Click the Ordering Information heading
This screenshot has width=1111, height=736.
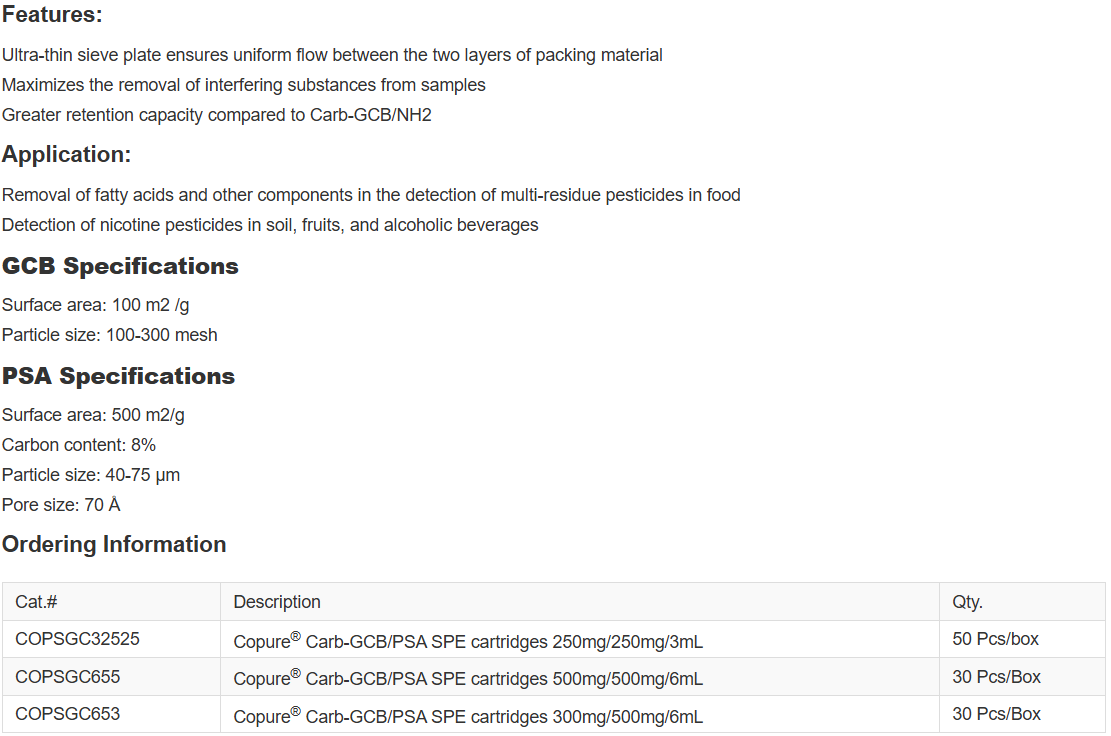tap(114, 545)
